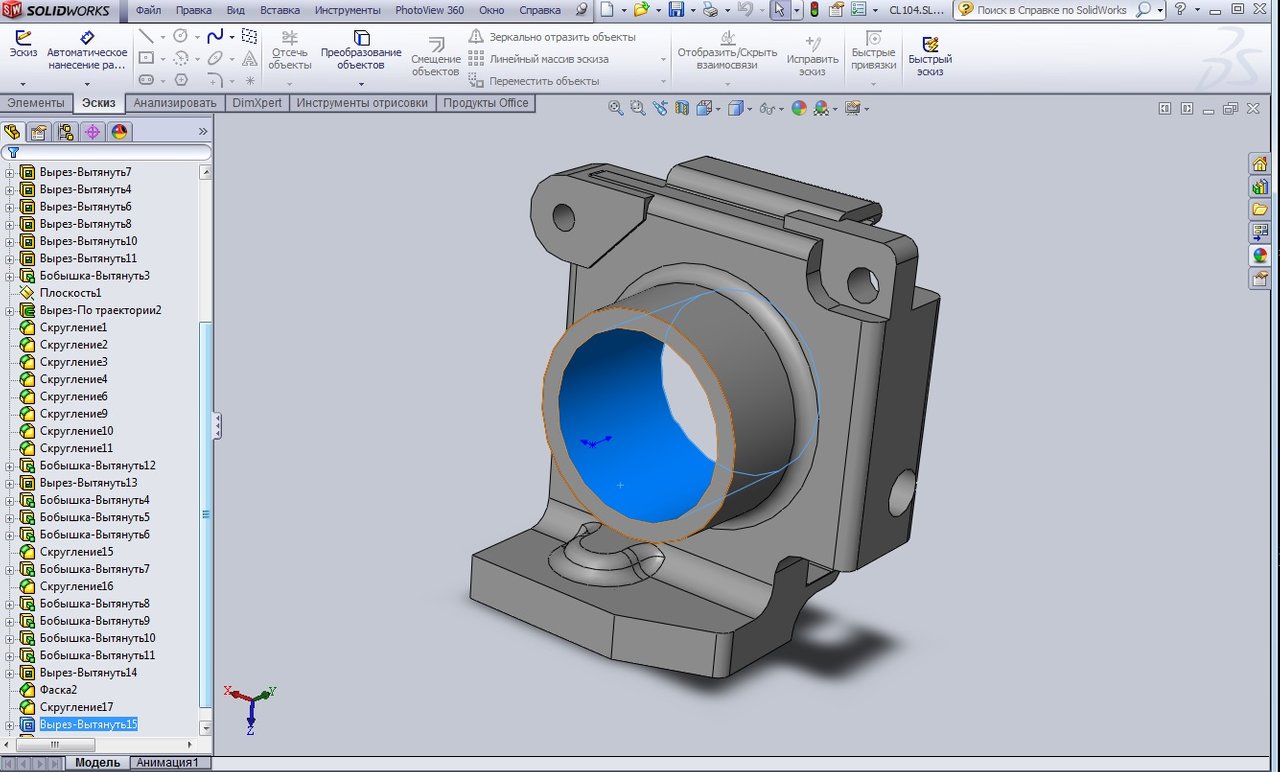Expand the Вырез-Вытянуть15 tree node

10,725
